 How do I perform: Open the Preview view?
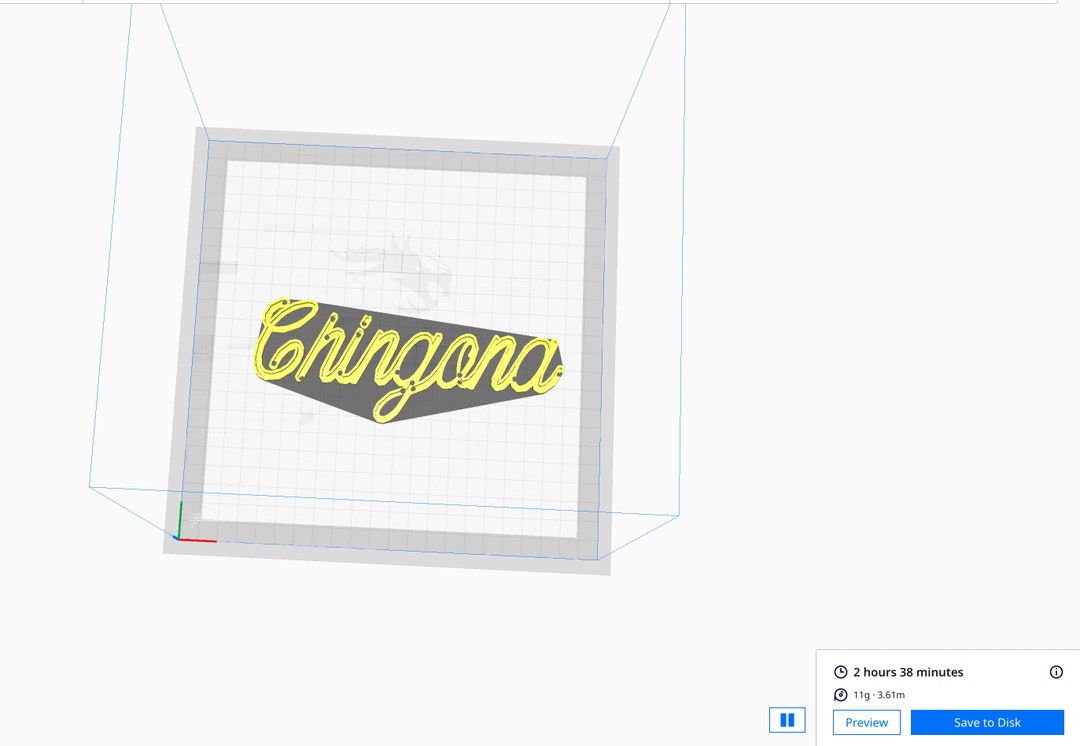click(866, 722)
